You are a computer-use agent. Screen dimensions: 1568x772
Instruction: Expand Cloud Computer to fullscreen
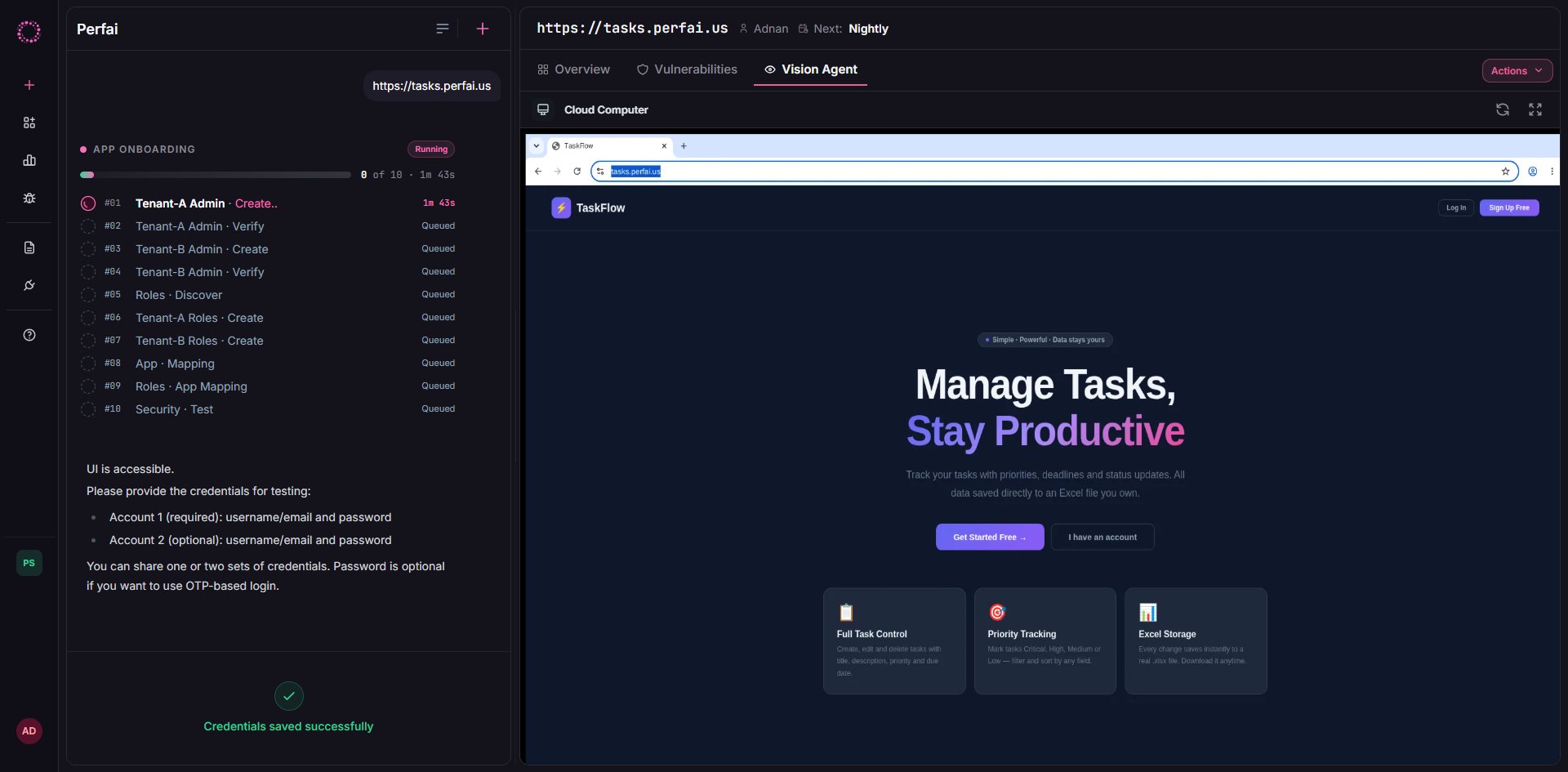1535,109
